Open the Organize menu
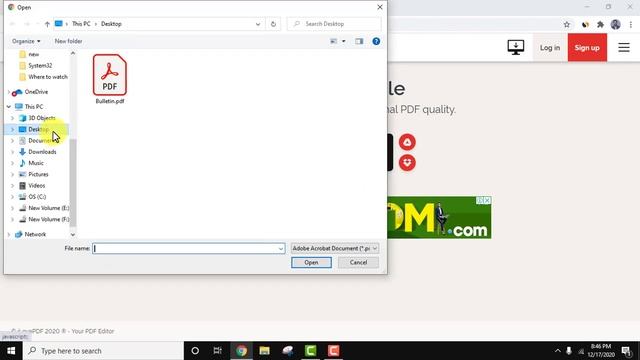 point(26,41)
